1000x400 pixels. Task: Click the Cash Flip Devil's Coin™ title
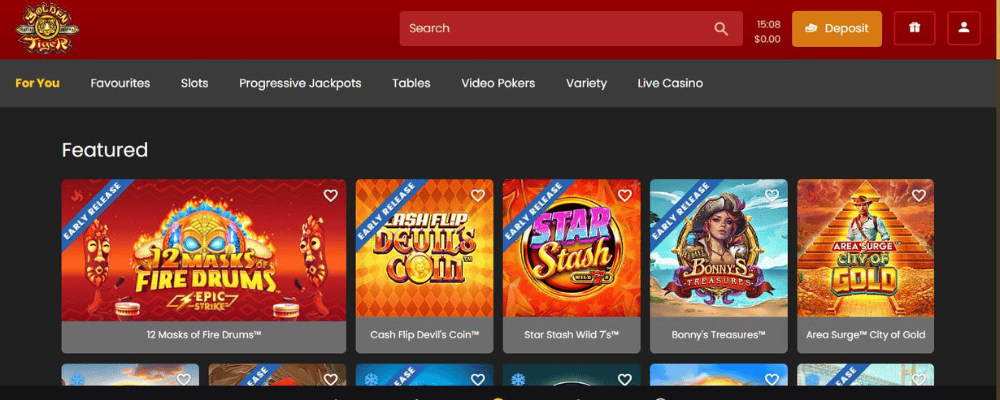point(424,334)
